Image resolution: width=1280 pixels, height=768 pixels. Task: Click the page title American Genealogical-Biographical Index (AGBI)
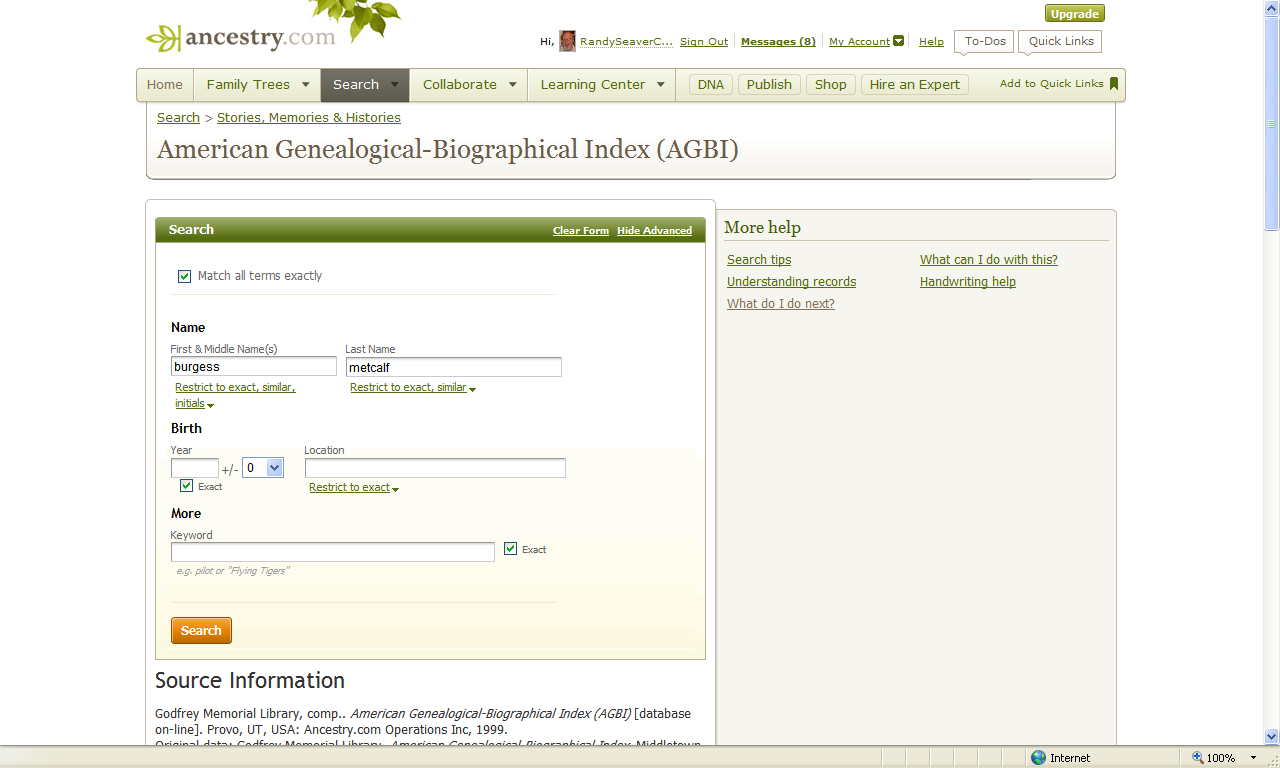tap(448, 150)
